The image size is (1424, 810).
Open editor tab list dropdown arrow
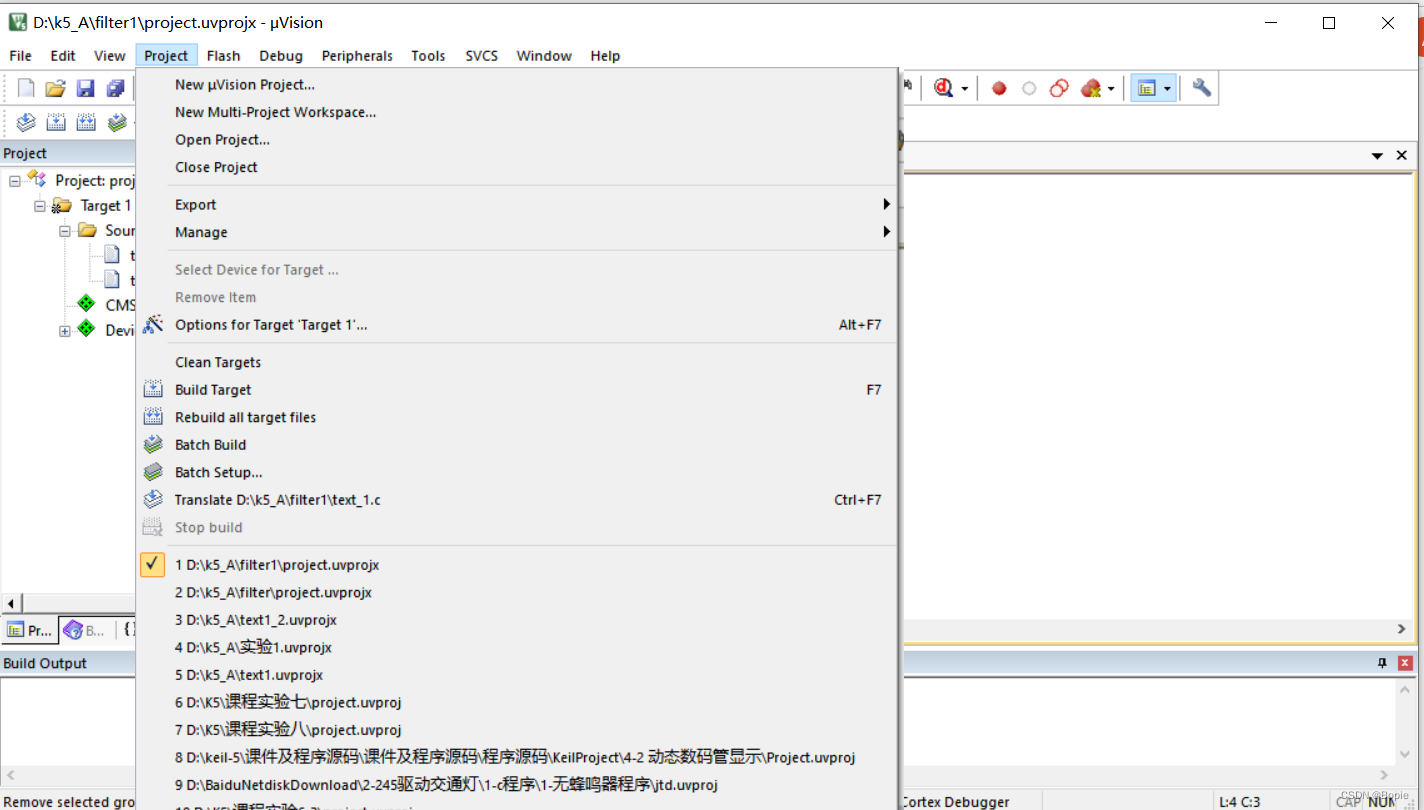(1377, 155)
